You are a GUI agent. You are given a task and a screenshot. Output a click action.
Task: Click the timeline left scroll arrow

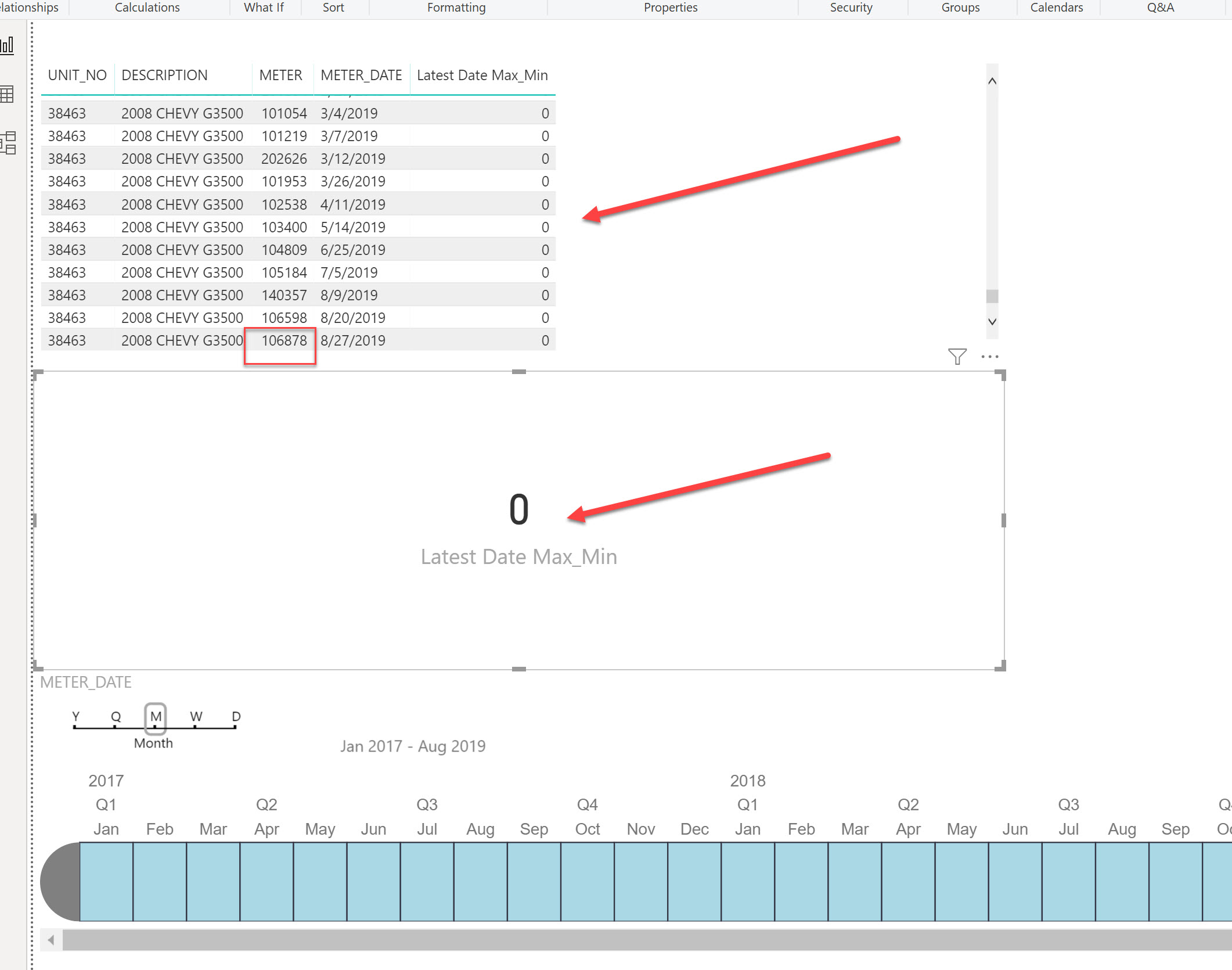(51, 939)
